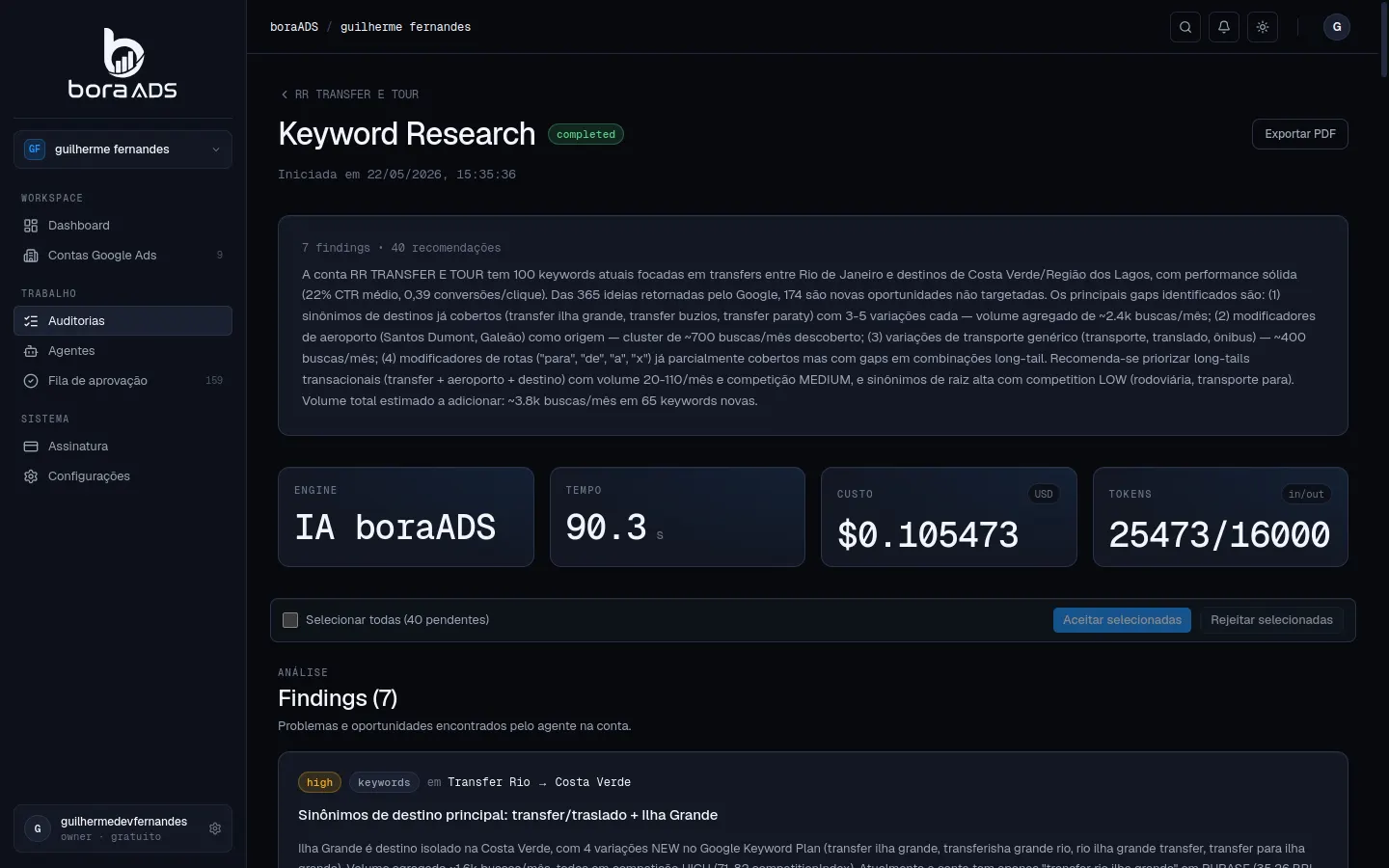Click the GF workspace badge
Image resolution: width=1389 pixels, height=868 pixels.
[x=35, y=149]
